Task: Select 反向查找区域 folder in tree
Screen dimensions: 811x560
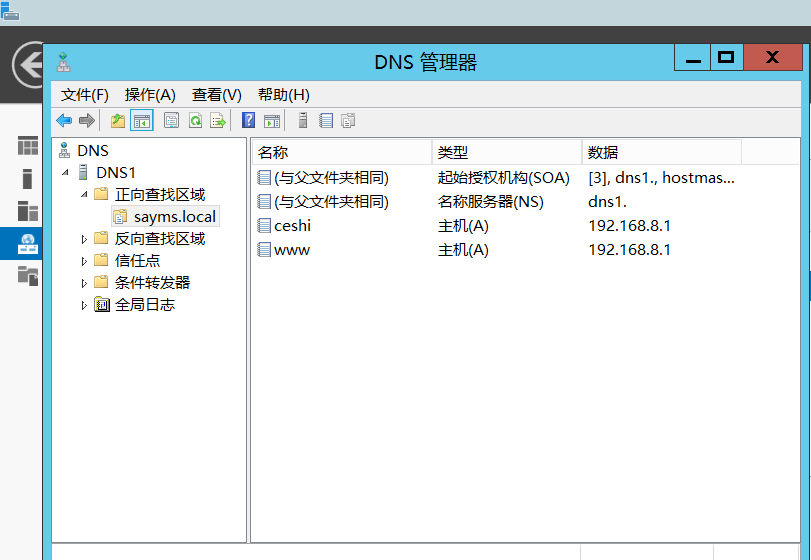Action: point(160,239)
